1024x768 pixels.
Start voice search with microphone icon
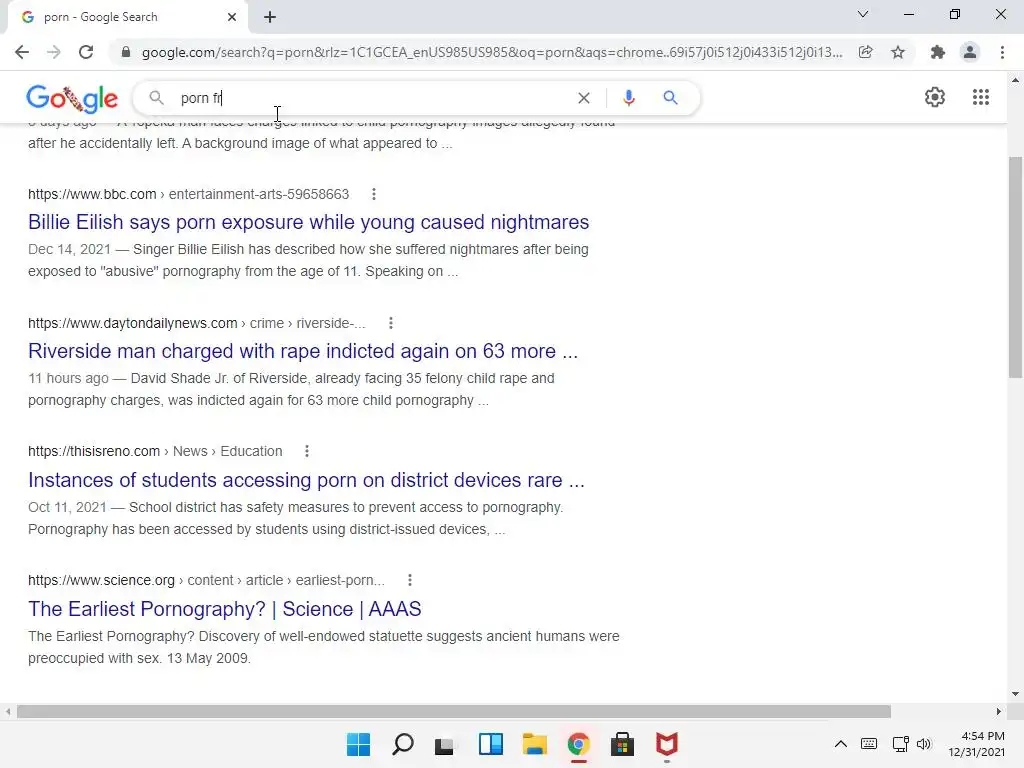[628, 98]
